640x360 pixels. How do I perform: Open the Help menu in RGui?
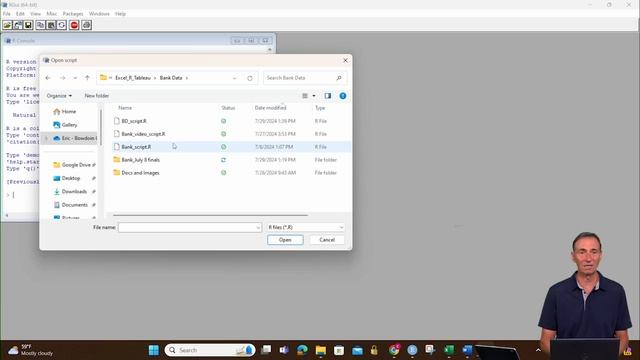click(x=120, y=14)
